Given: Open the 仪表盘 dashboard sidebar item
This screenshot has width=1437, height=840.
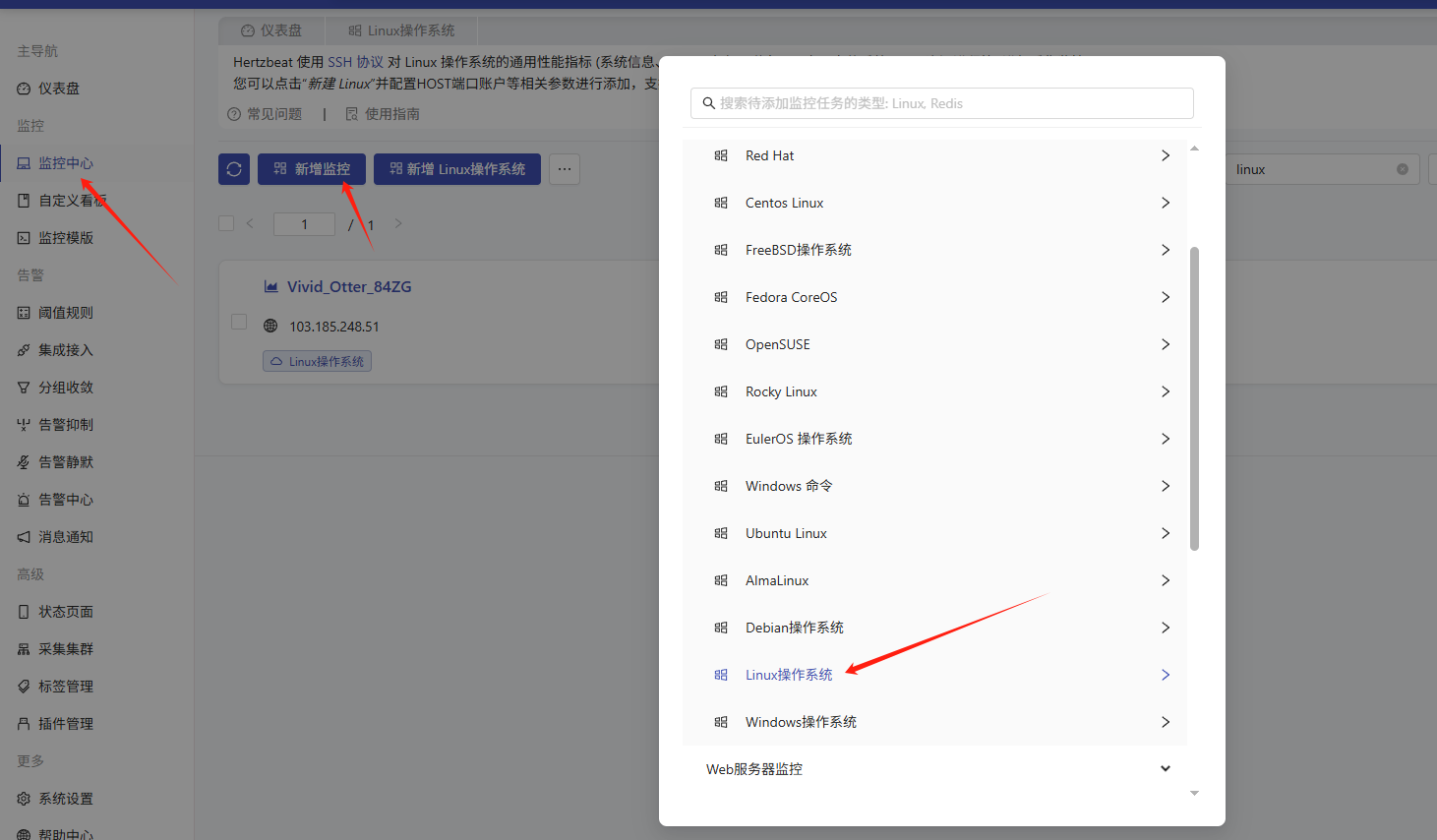Looking at the screenshot, I should point(59,89).
